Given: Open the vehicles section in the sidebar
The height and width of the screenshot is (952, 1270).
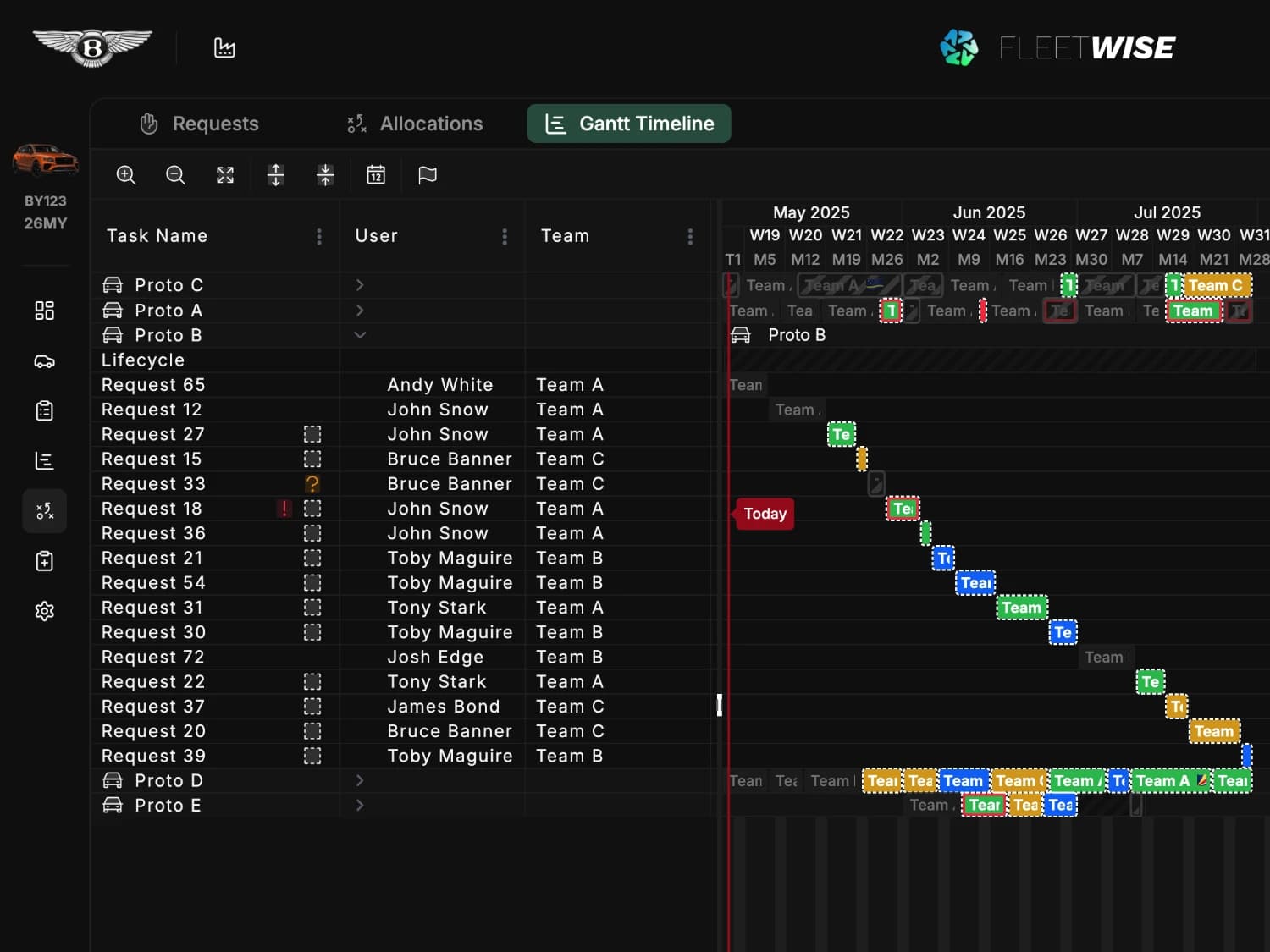Looking at the screenshot, I should coord(44,360).
